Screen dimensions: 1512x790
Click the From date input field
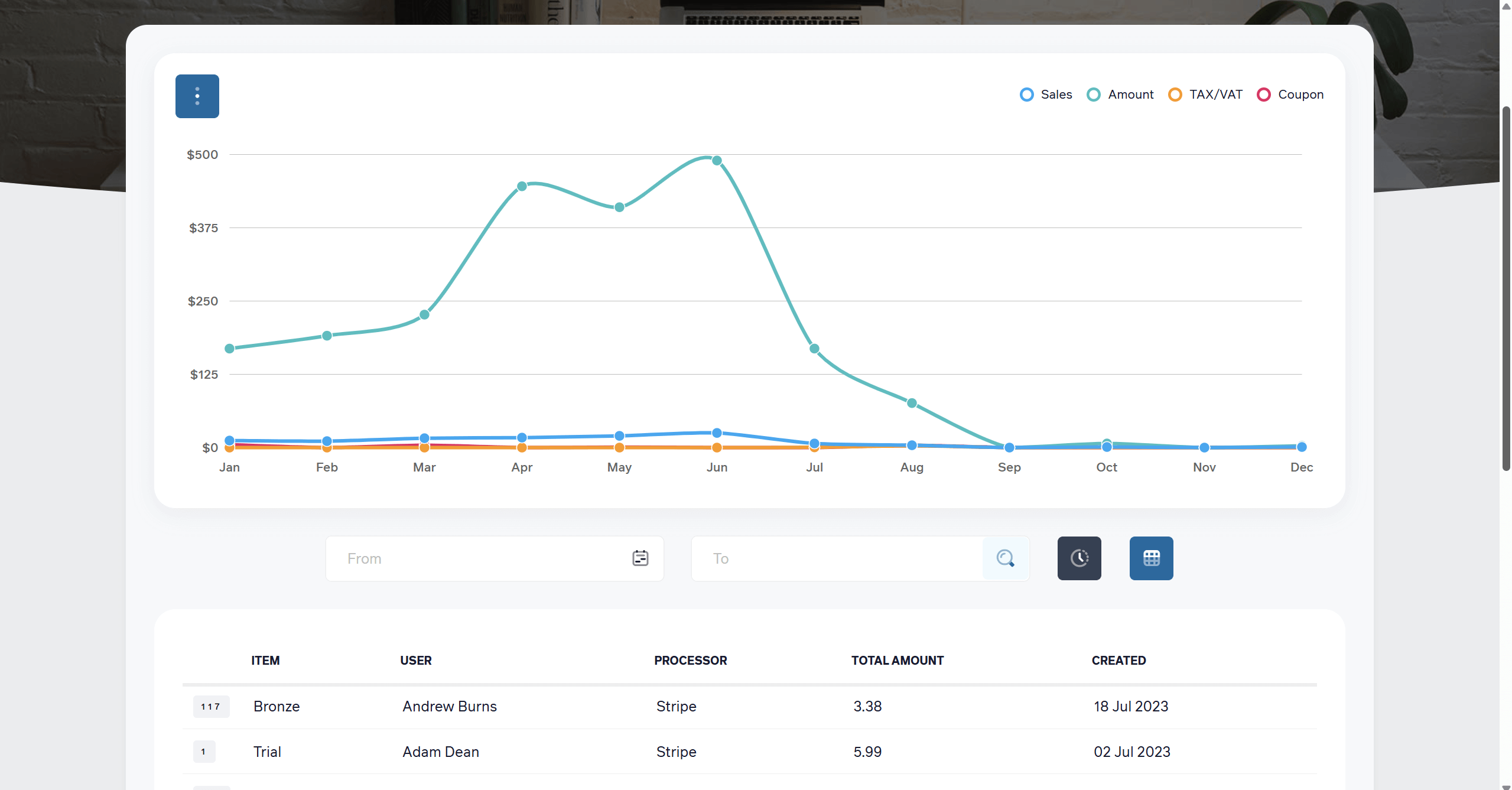click(x=479, y=558)
